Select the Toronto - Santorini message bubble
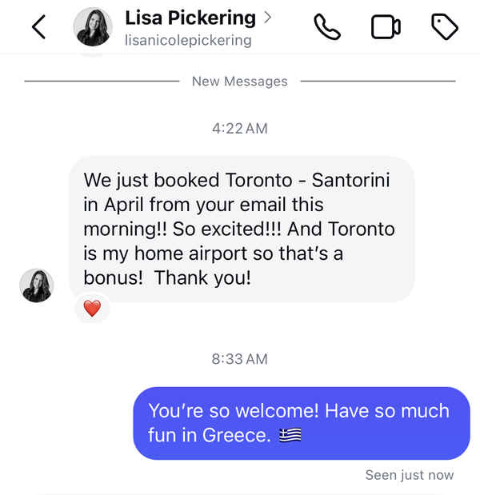 (242, 229)
